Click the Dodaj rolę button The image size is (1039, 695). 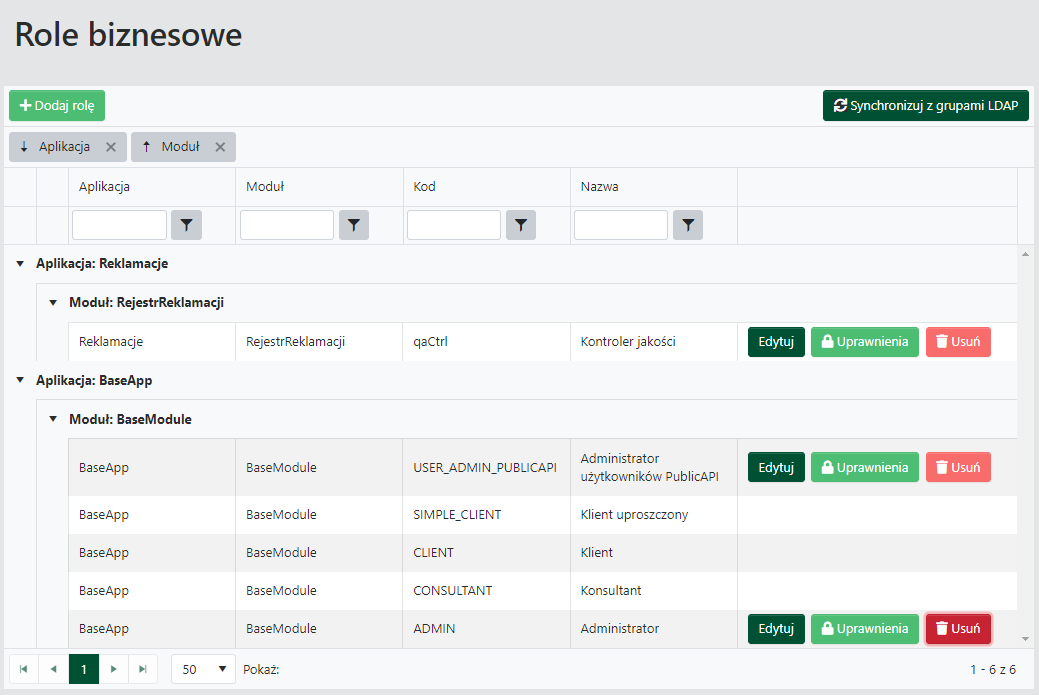(x=57, y=105)
